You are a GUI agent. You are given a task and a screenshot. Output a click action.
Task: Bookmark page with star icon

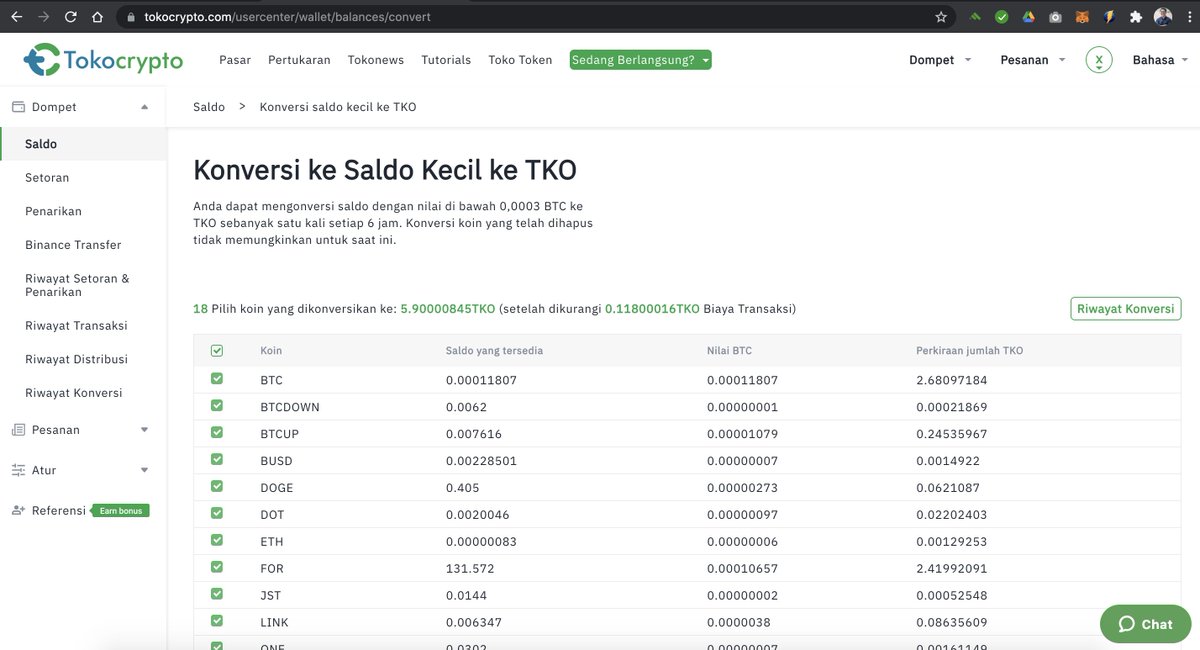(x=941, y=17)
